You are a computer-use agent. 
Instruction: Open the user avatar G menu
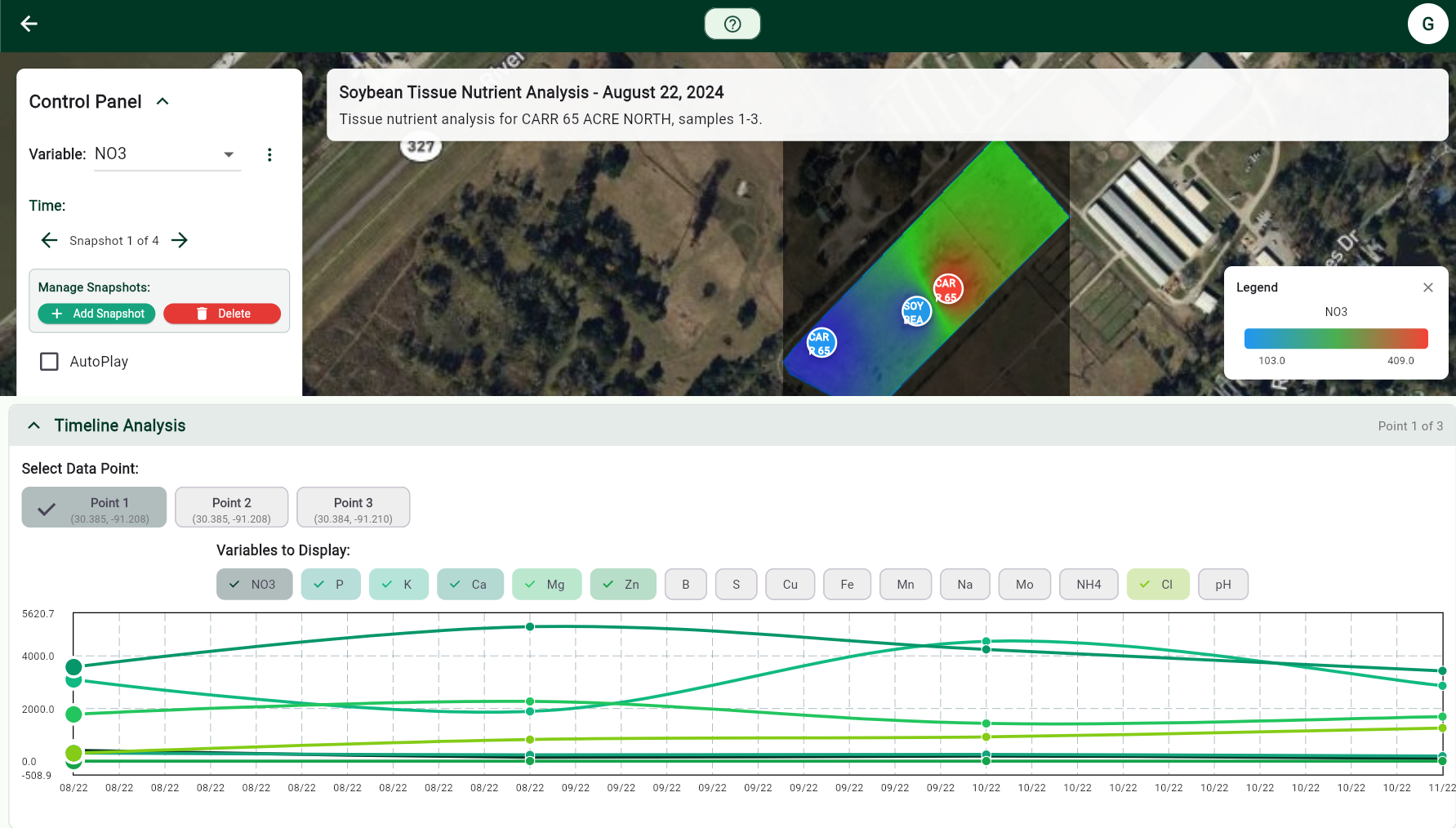(x=1427, y=24)
